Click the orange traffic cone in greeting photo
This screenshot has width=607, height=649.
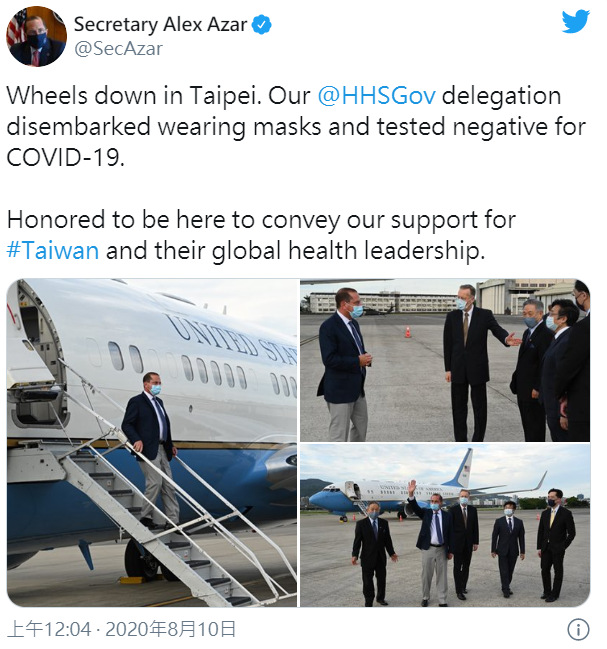(x=408, y=332)
